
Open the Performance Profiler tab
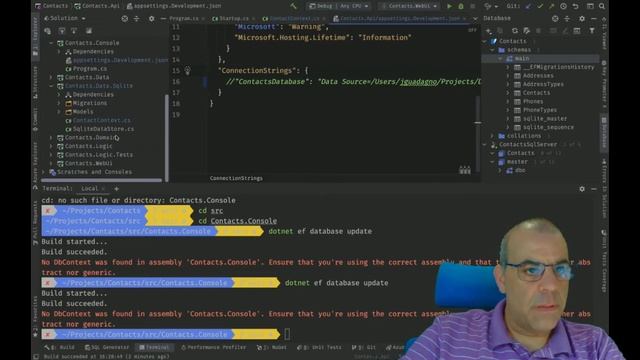(x=213, y=347)
